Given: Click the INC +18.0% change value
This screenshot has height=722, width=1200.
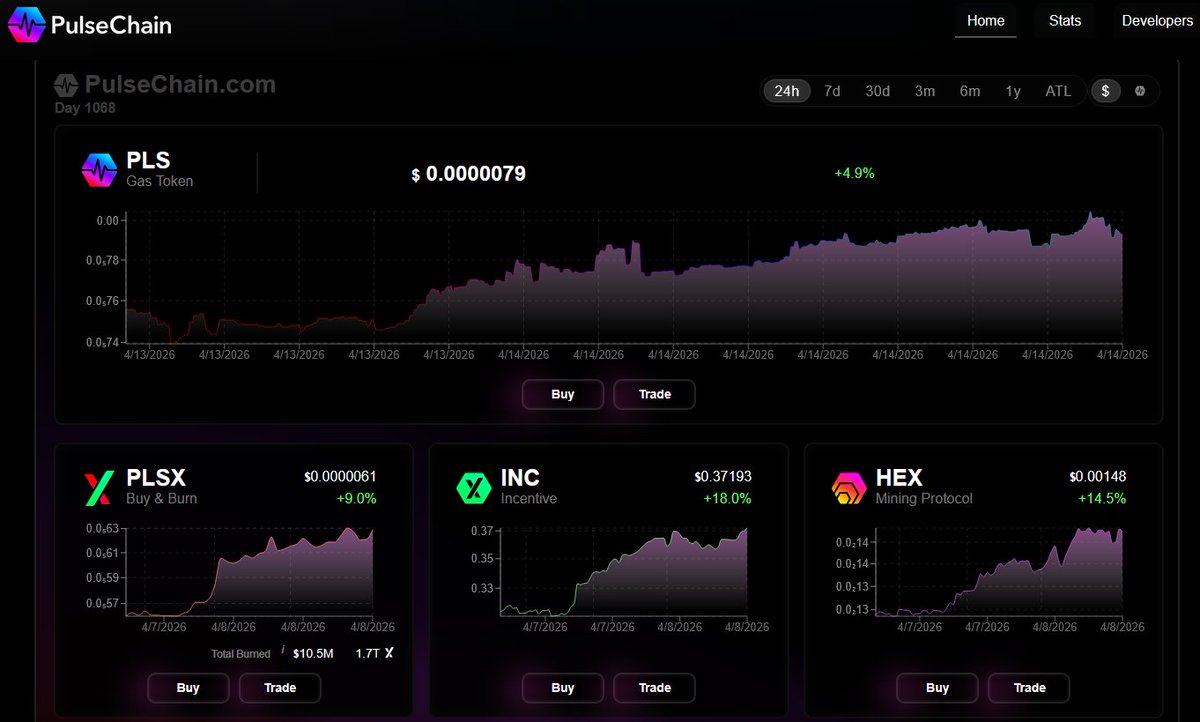Looking at the screenshot, I should (727, 498).
